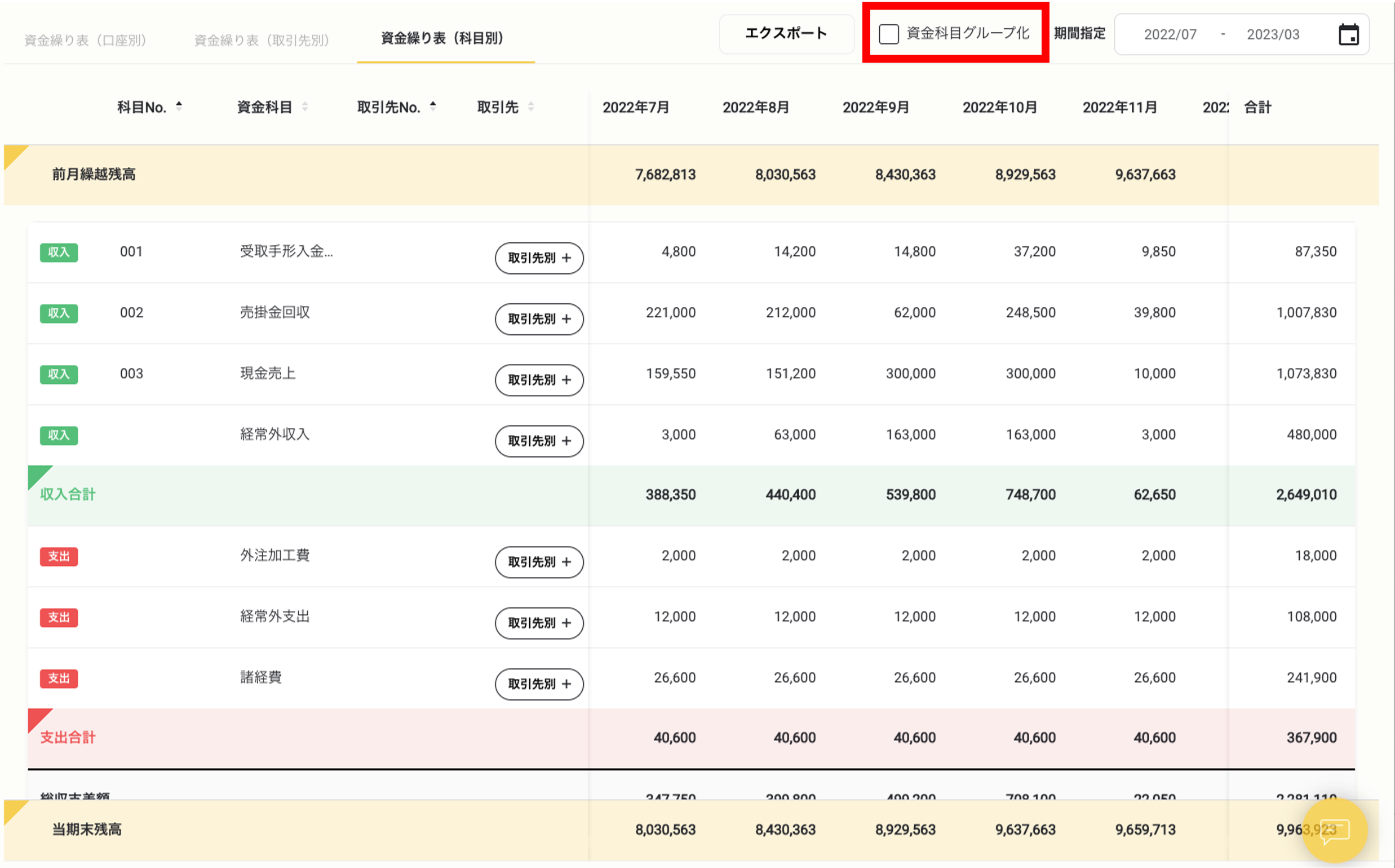Click the 期間指定 label
This screenshot has height=868, width=1395.
1079,33
